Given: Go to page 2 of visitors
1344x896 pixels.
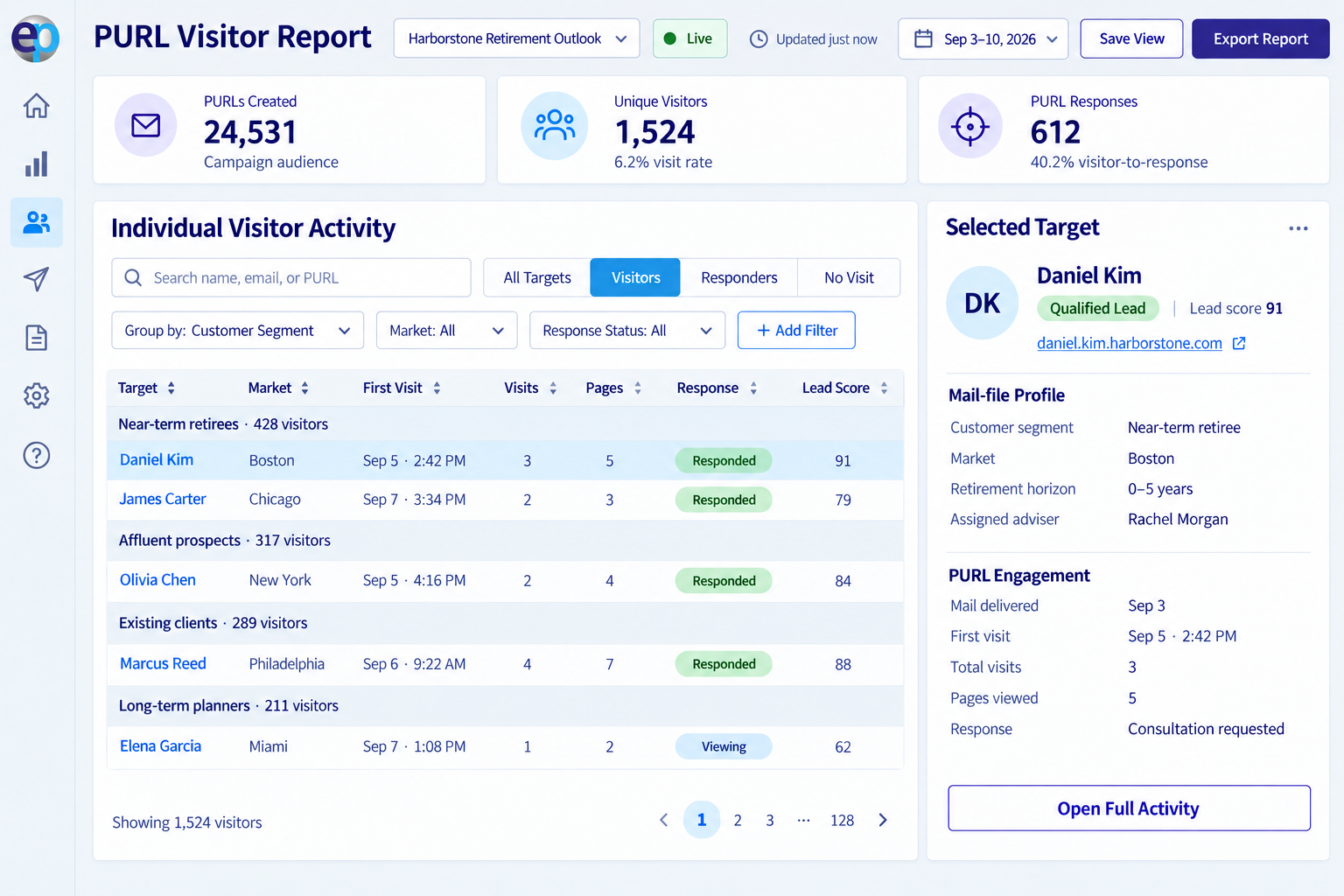Looking at the screenshot, I should [738, 820].
